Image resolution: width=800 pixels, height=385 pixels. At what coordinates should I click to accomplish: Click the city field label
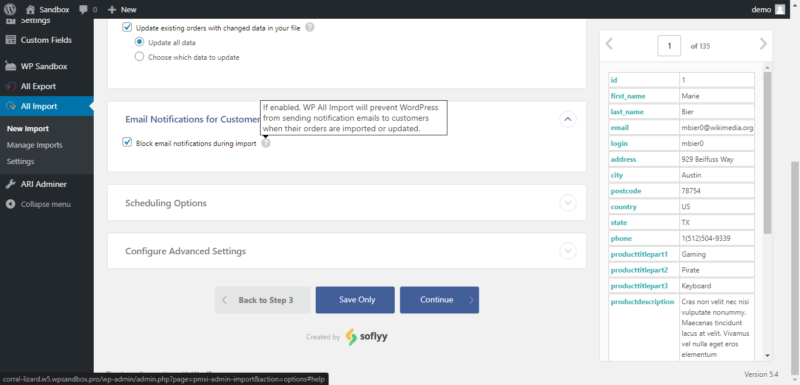pos(617,175)
